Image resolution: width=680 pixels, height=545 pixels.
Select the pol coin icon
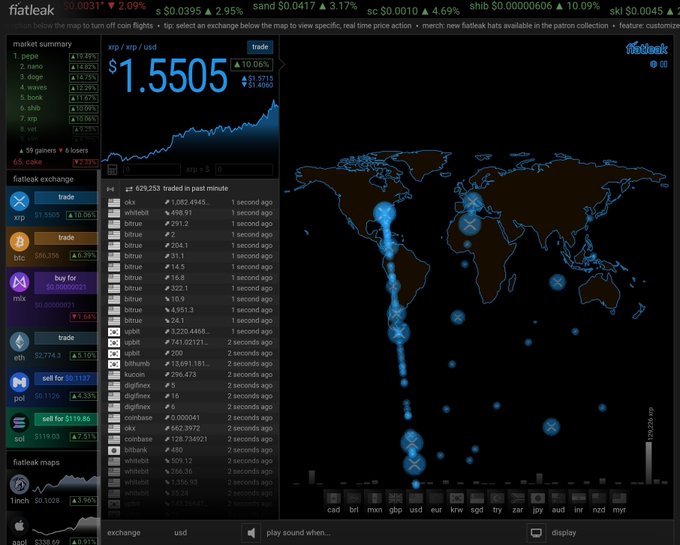coord(20,382)
